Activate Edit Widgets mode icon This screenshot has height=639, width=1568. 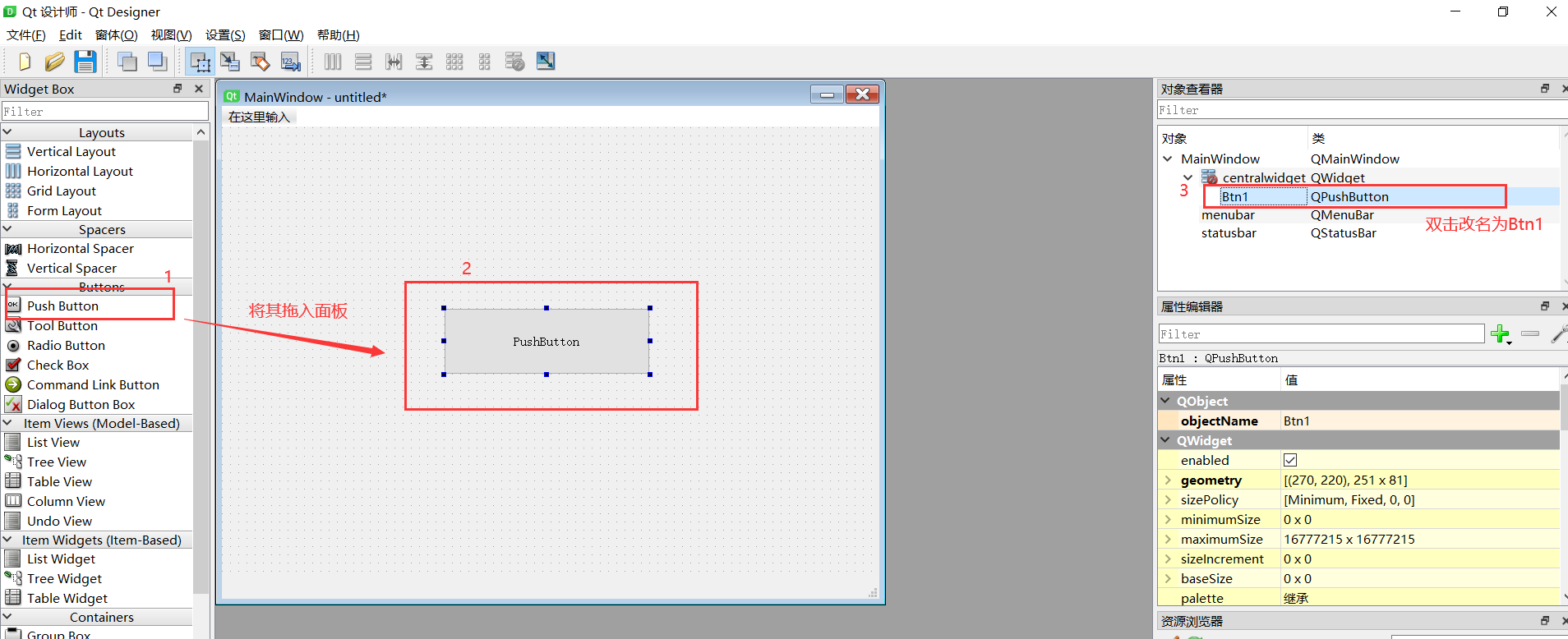(x=200, y=62)
